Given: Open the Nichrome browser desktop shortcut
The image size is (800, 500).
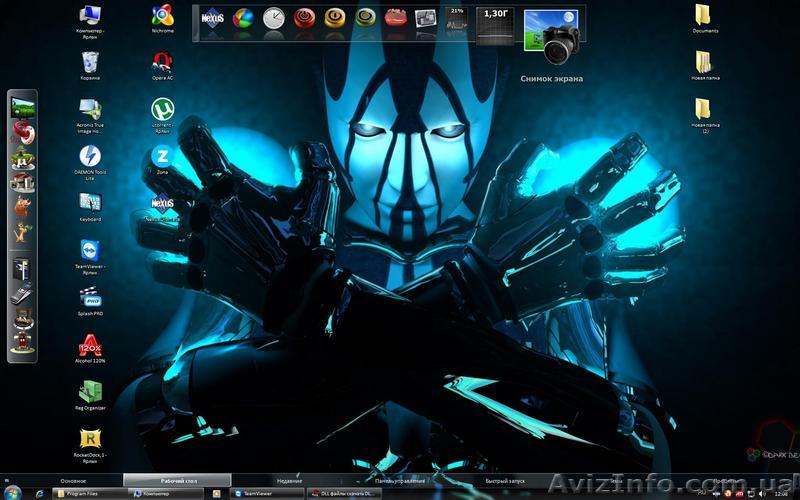Looking at the screenshot, I should point(162,15).
